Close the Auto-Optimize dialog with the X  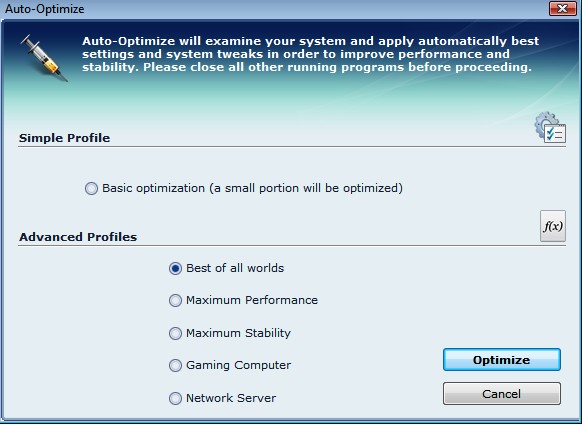click(x=563, y=8)
